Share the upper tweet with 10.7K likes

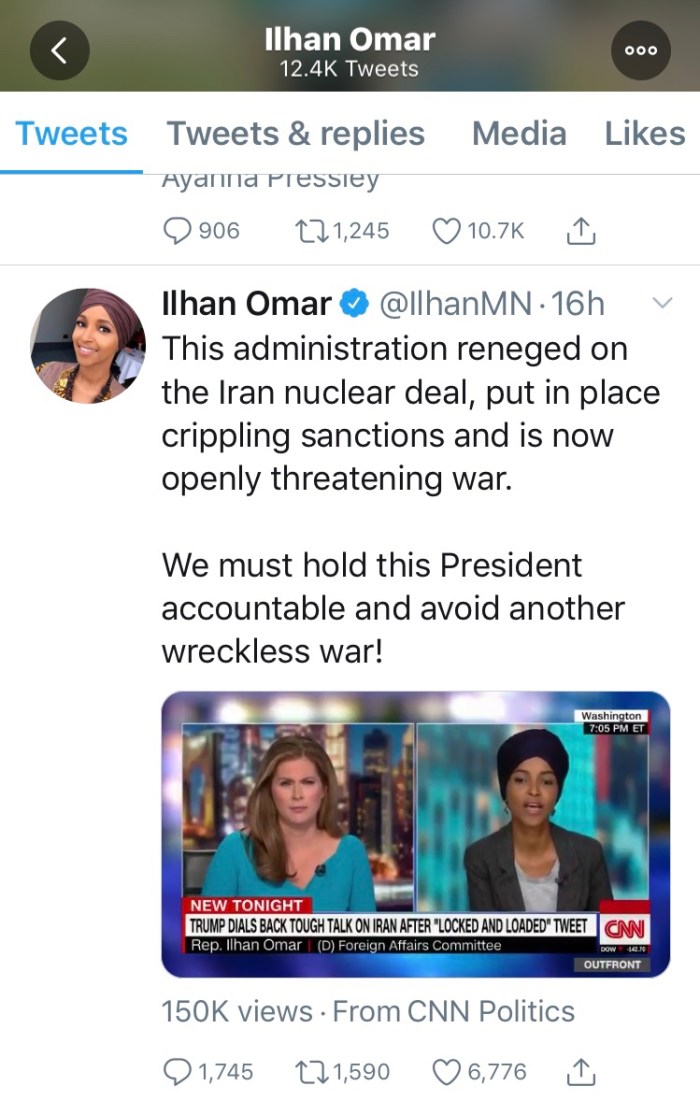pos(581,230)
